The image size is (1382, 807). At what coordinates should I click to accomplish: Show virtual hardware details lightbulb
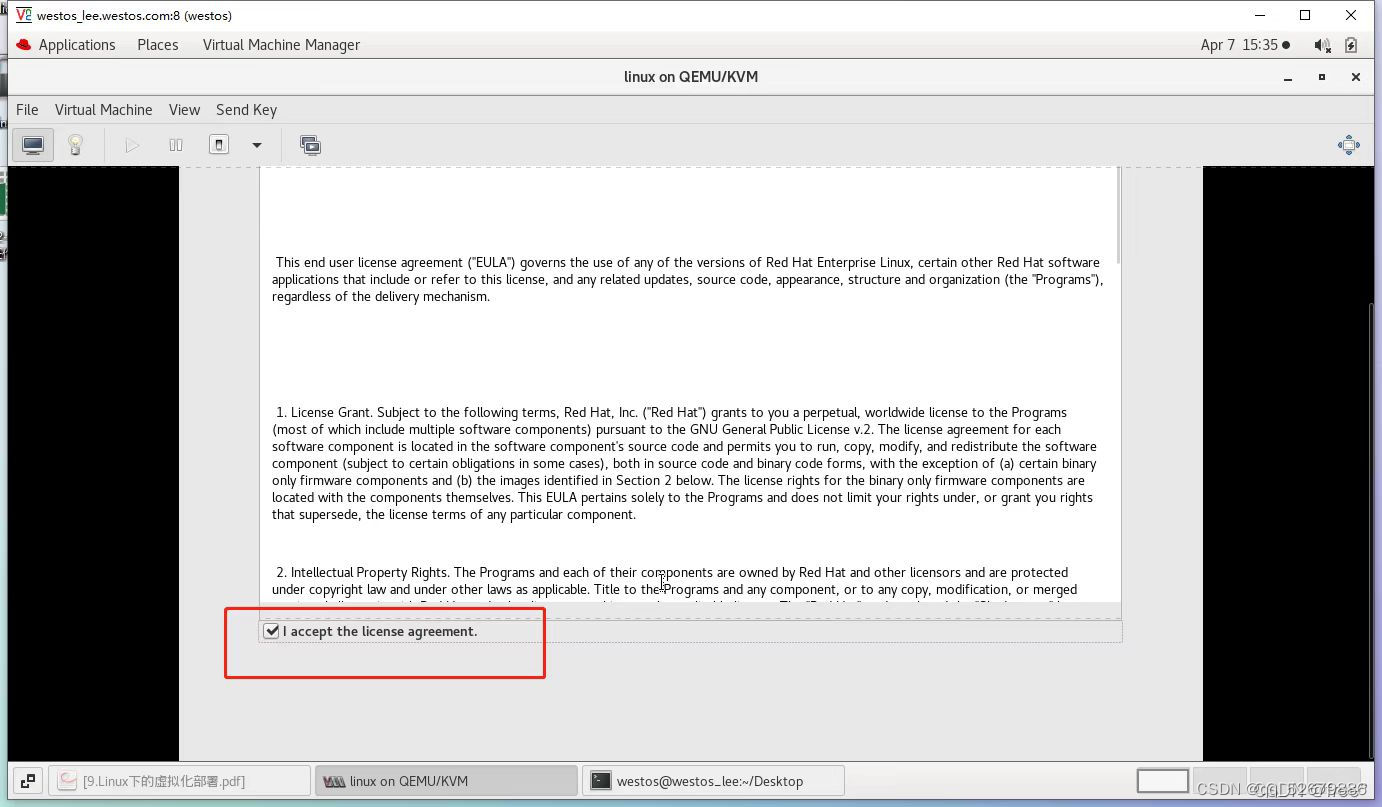75,146
